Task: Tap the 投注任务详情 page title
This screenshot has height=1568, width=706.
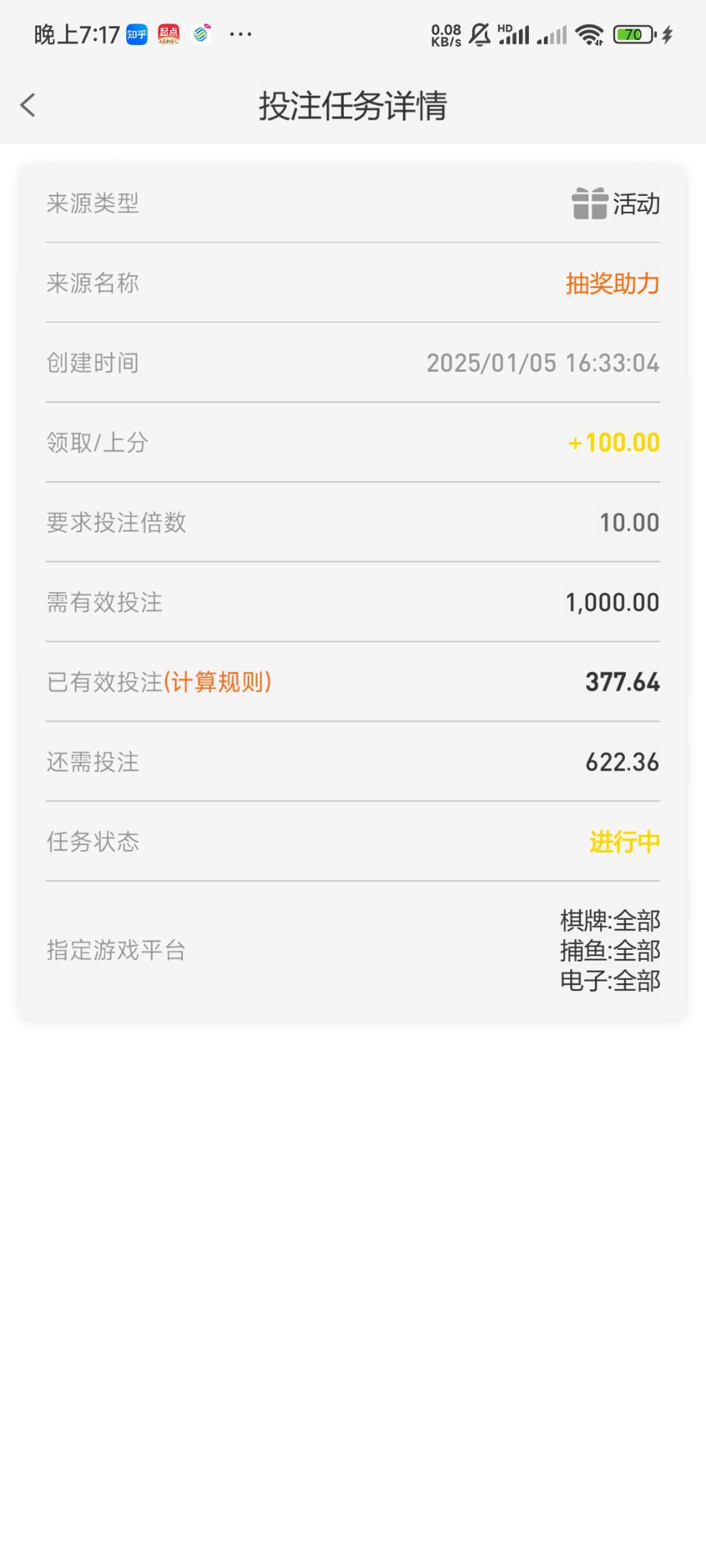Action: pyautogui.click(x=353, y=106)
